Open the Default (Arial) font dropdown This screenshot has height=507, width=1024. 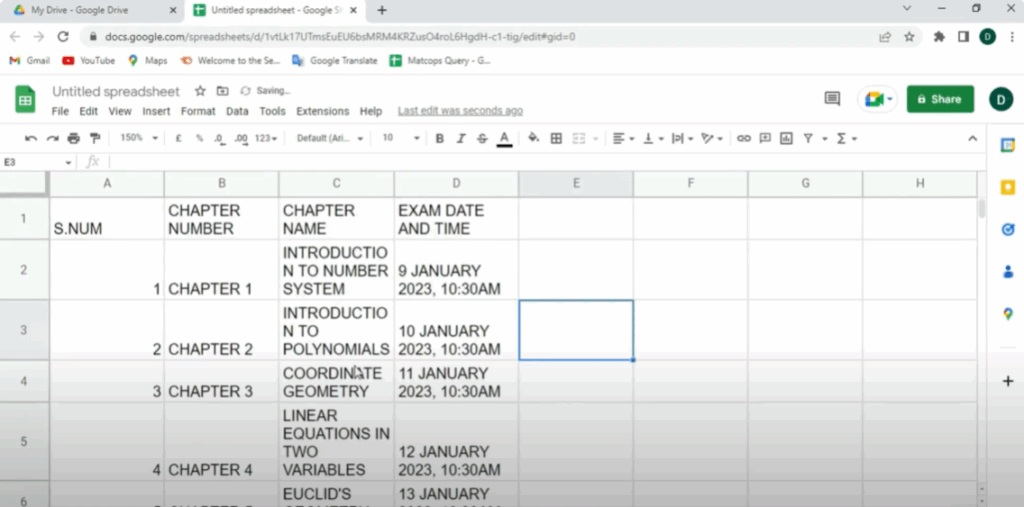[330, 138]
